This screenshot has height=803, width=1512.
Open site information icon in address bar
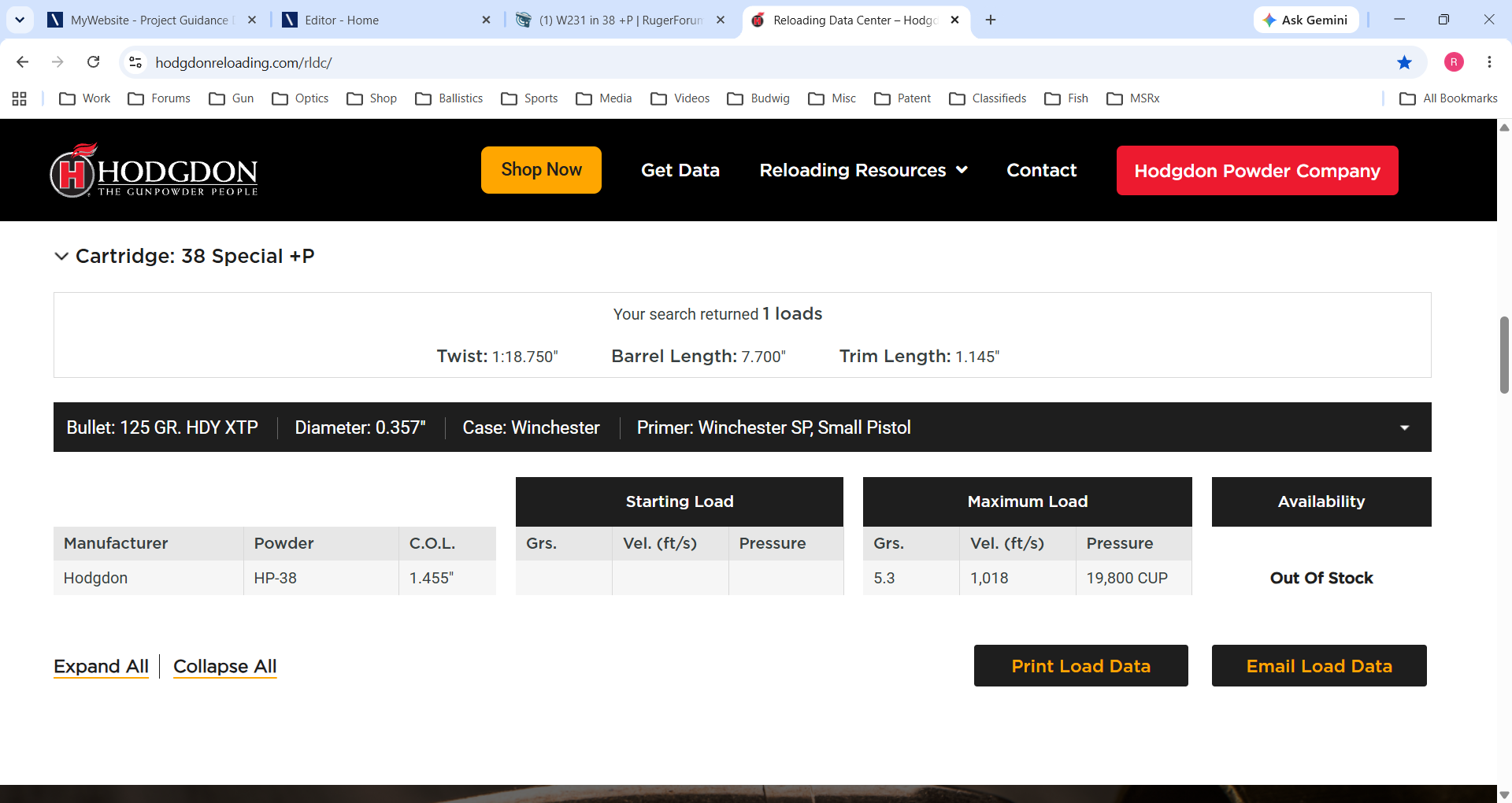pyautogui.click(x=135, y=62)
